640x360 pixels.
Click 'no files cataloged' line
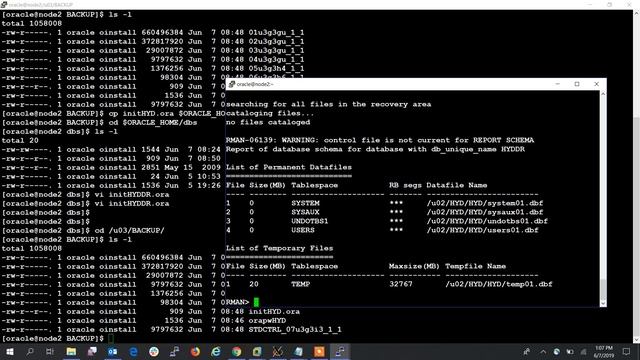pos(268,122)
